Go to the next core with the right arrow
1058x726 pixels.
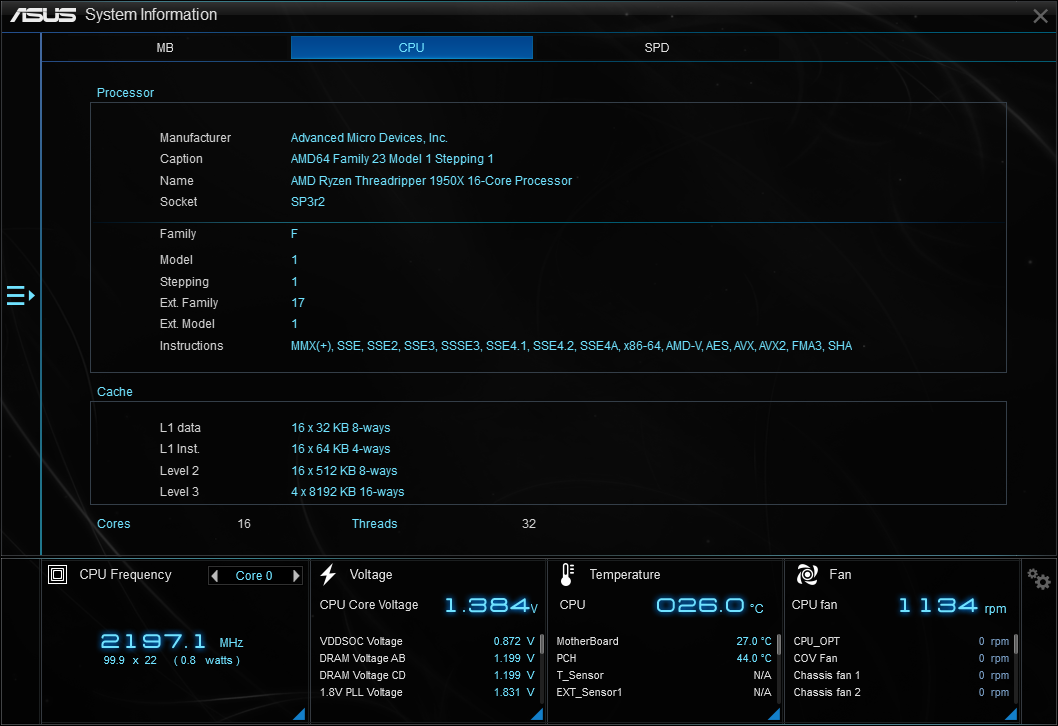click(x=296, y=576)
